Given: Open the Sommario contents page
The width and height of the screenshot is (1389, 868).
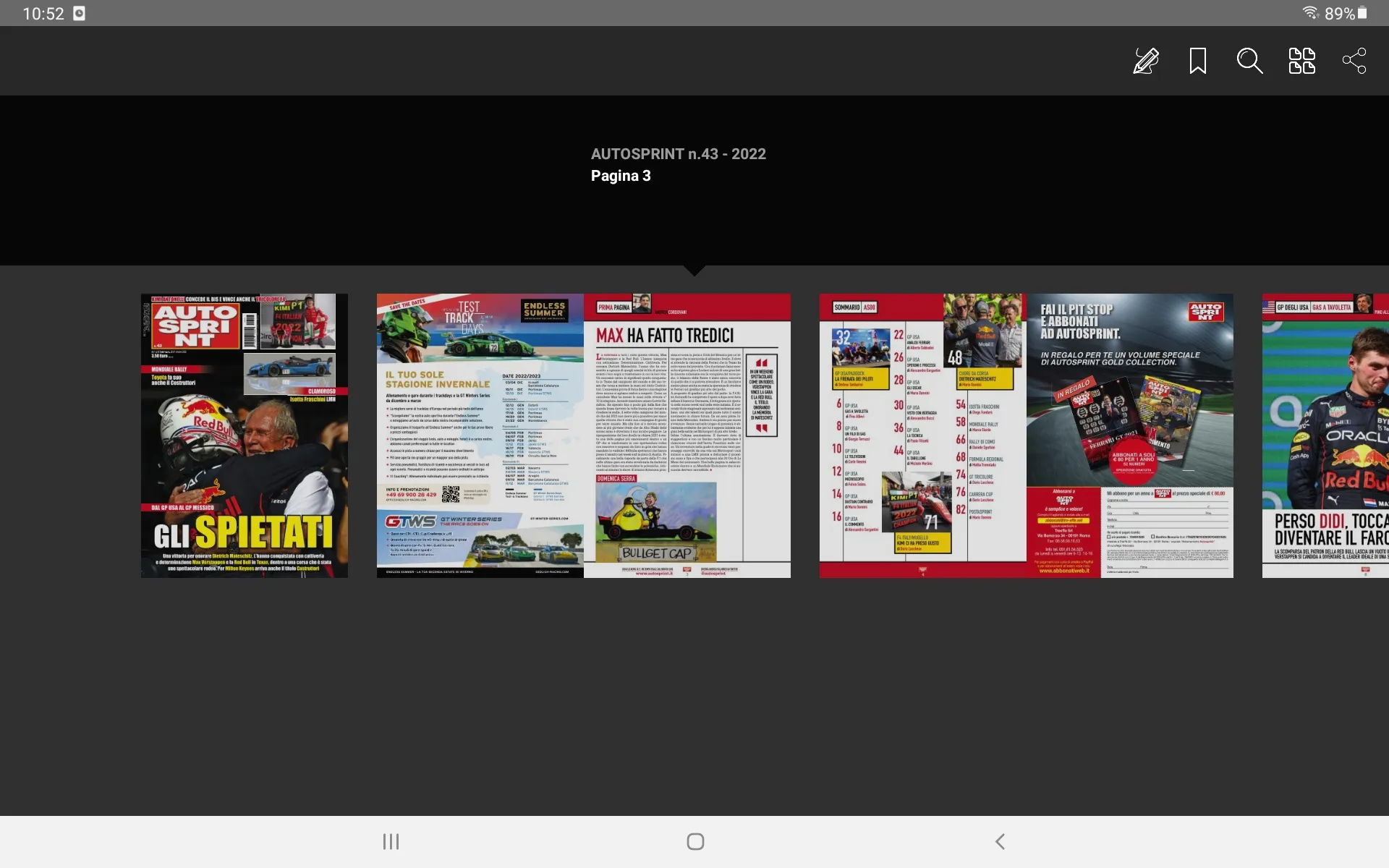Looking at the screenshot, I should point(923,435).
